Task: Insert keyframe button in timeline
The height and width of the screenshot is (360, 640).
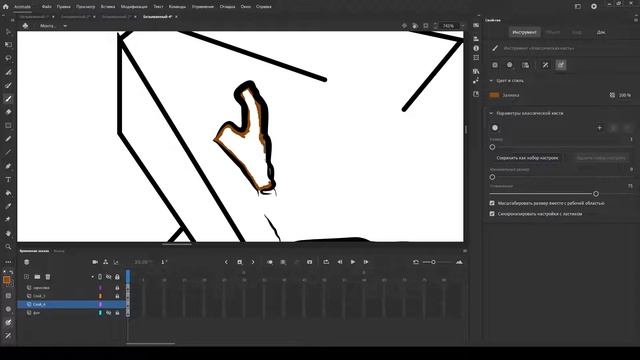Action: 240,262
